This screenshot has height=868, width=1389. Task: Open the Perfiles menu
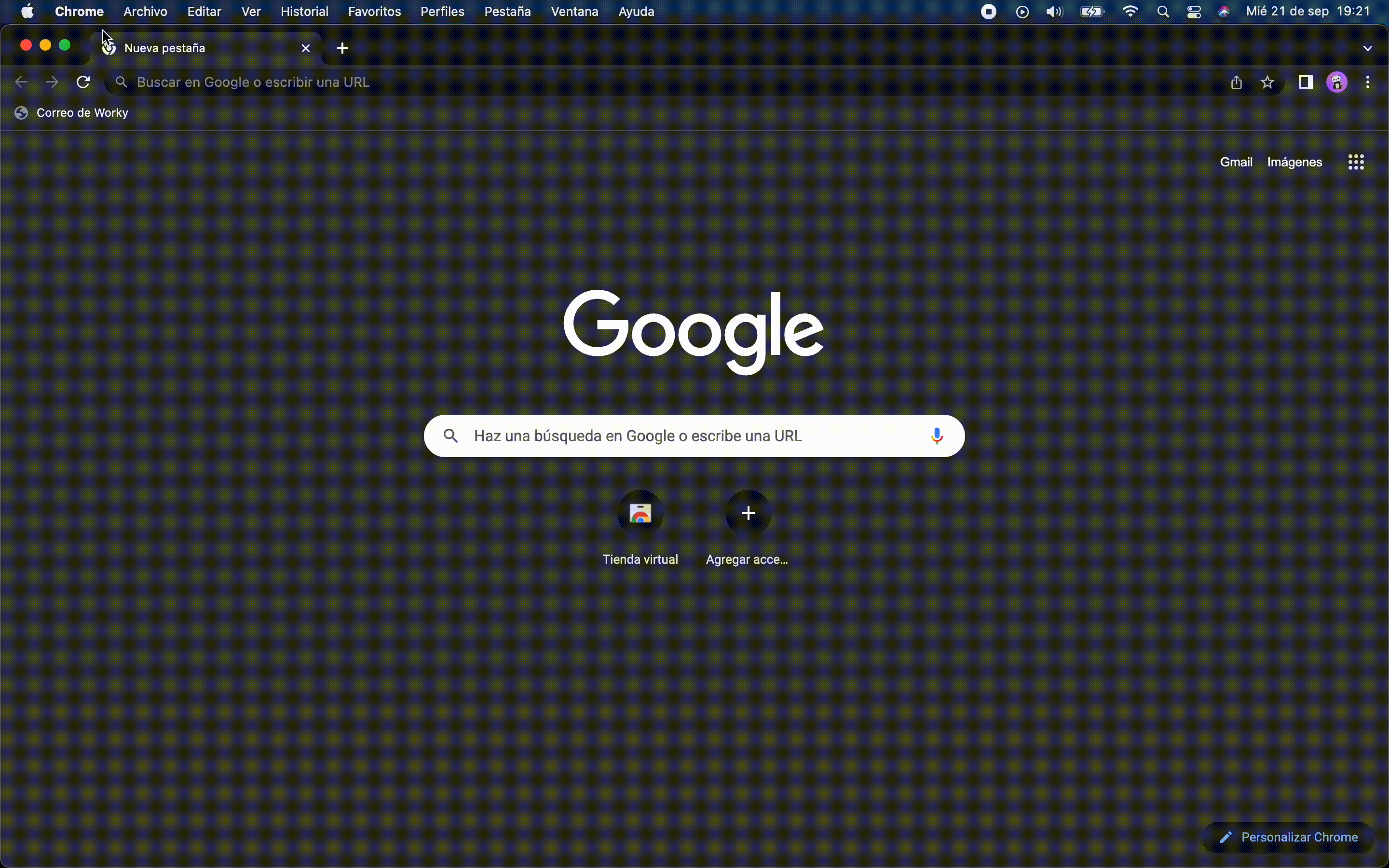(442, 12)
